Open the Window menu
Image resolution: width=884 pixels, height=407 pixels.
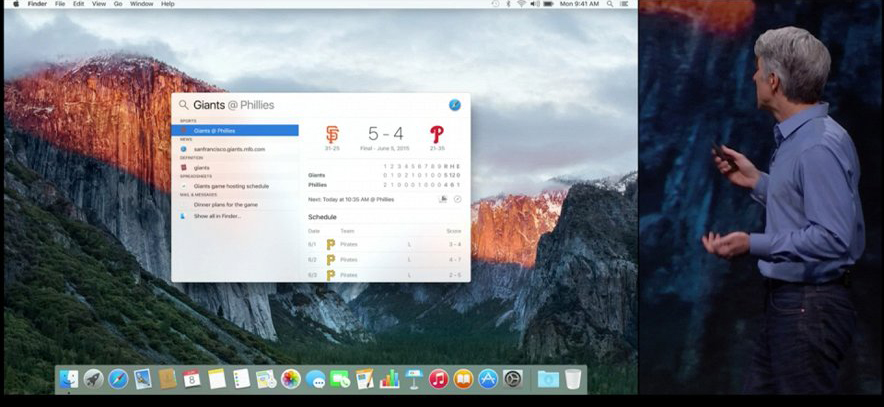[142, 4]
